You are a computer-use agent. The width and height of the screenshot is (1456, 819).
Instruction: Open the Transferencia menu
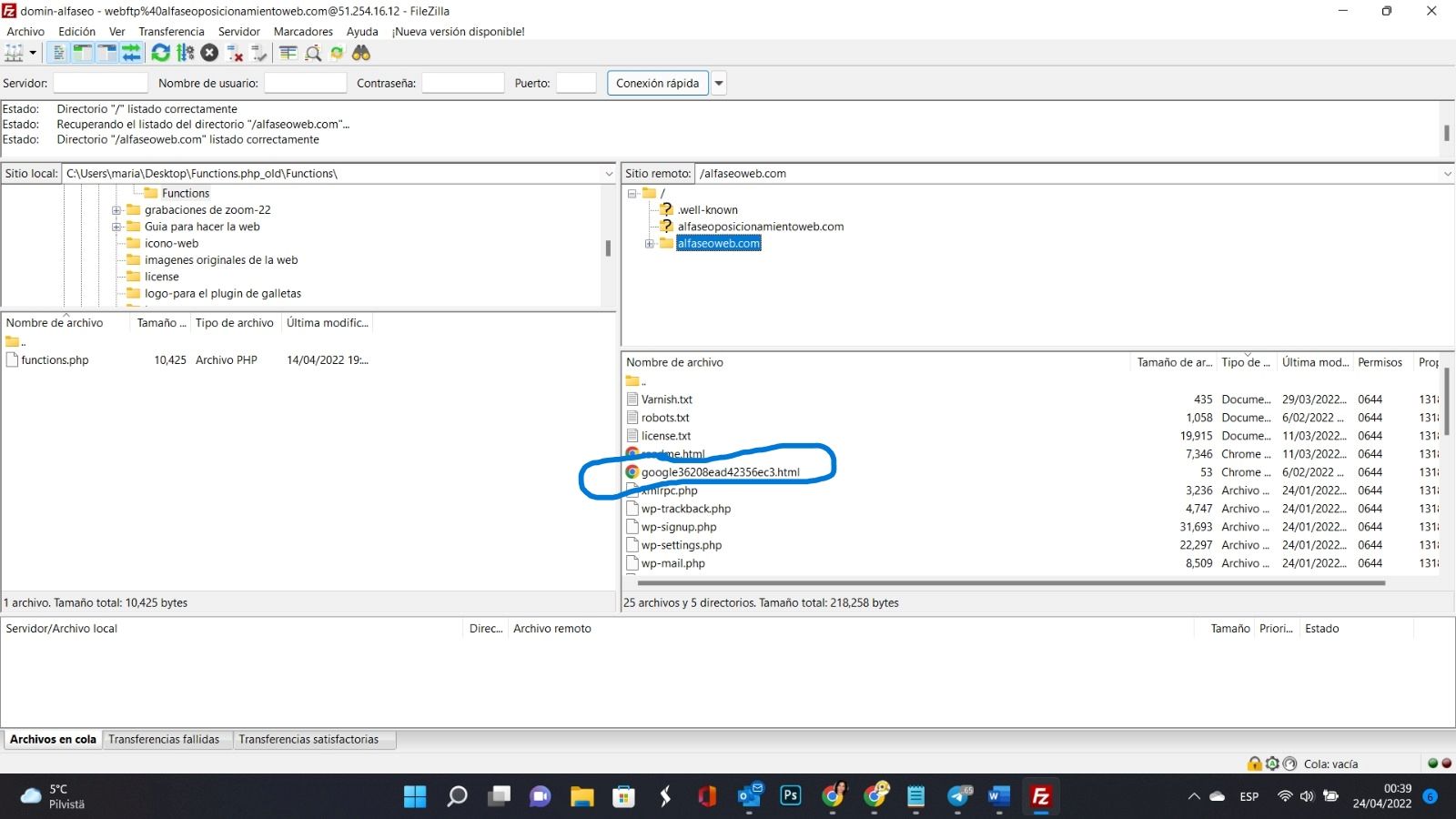tap(171, 31)
